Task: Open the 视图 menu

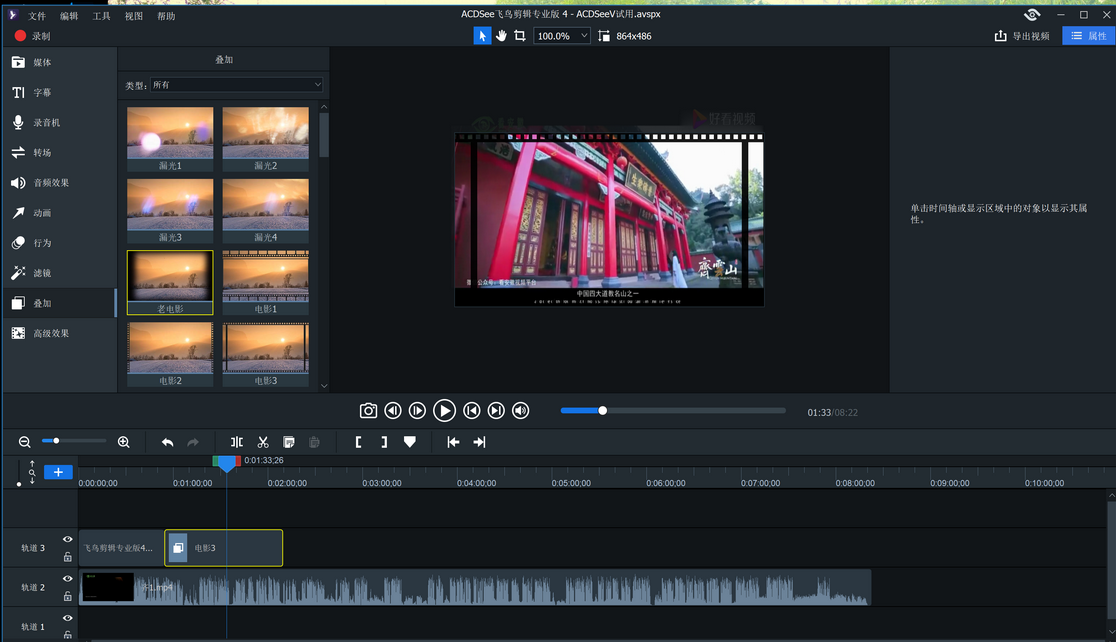Action: [x=134, y=16]
